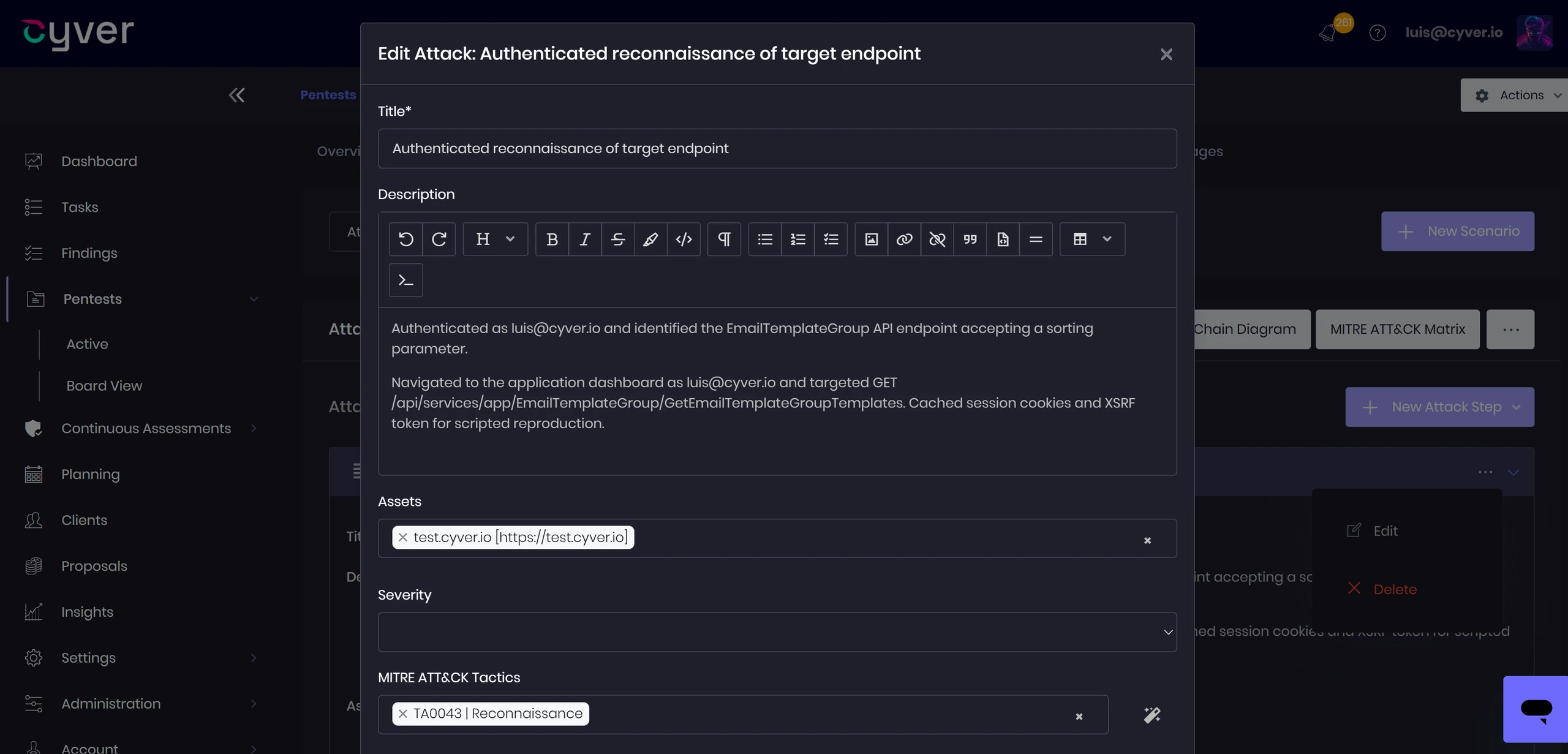Open notifications bell icon

1328,32
